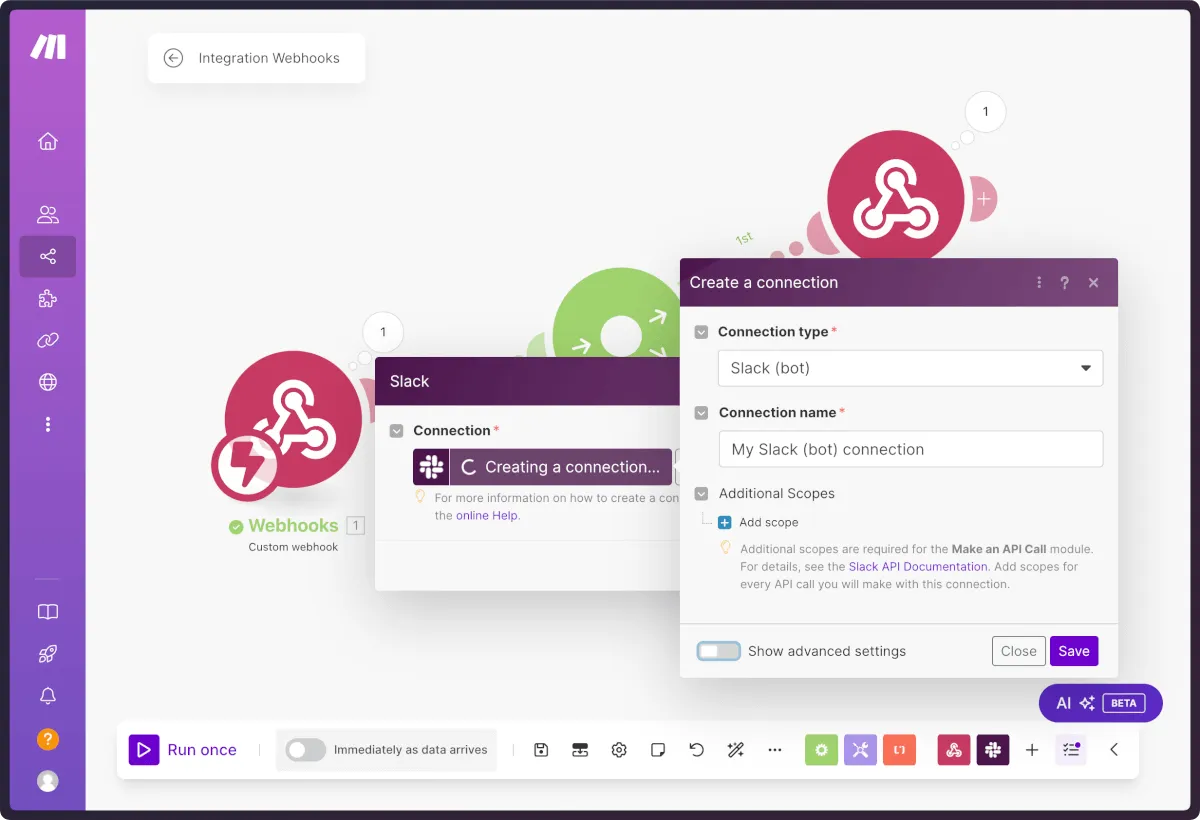
Task: Open the Templates puzzle icon in the sidebar
Action: (48, 298)
